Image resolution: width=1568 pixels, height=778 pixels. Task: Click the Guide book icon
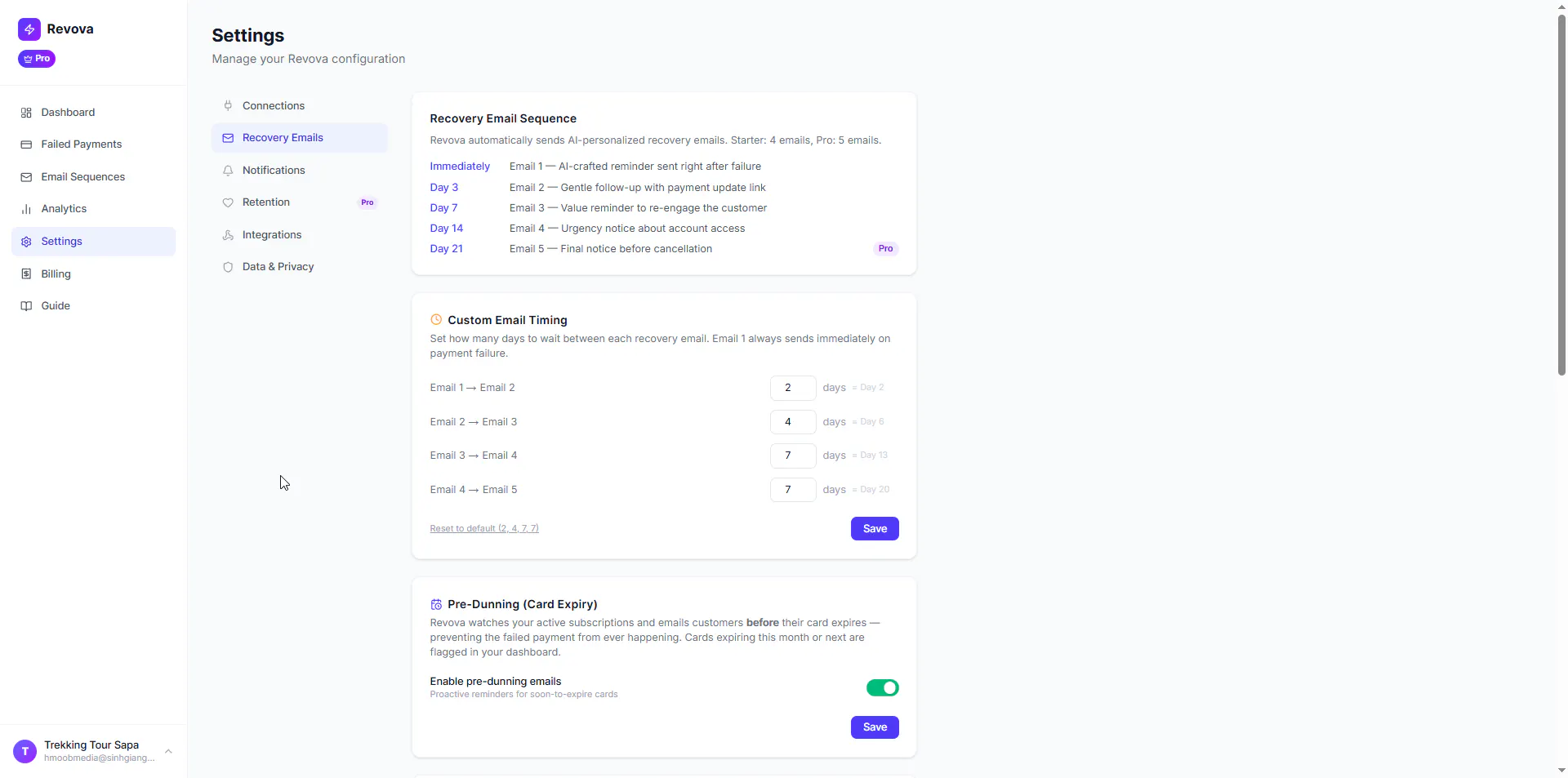(26, 306)
